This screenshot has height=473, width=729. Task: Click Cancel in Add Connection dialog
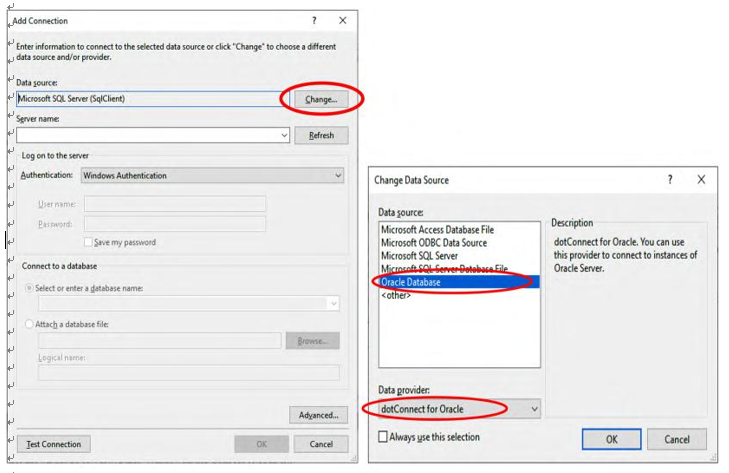pos(321,444)
